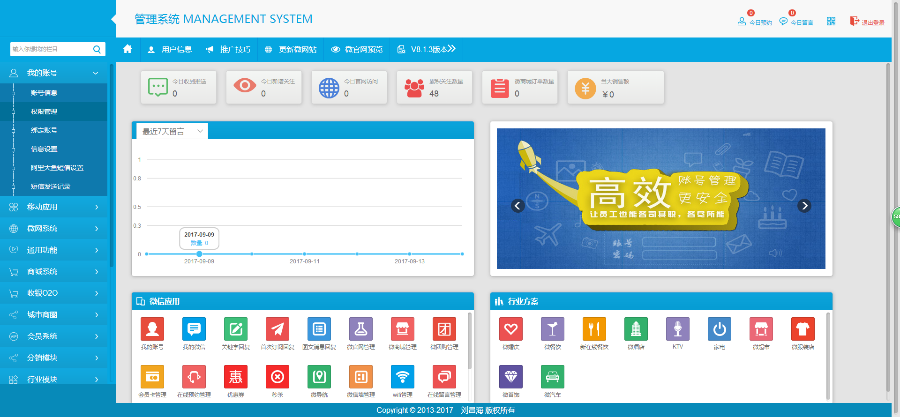Click the logout link in the header

point(867,21)
